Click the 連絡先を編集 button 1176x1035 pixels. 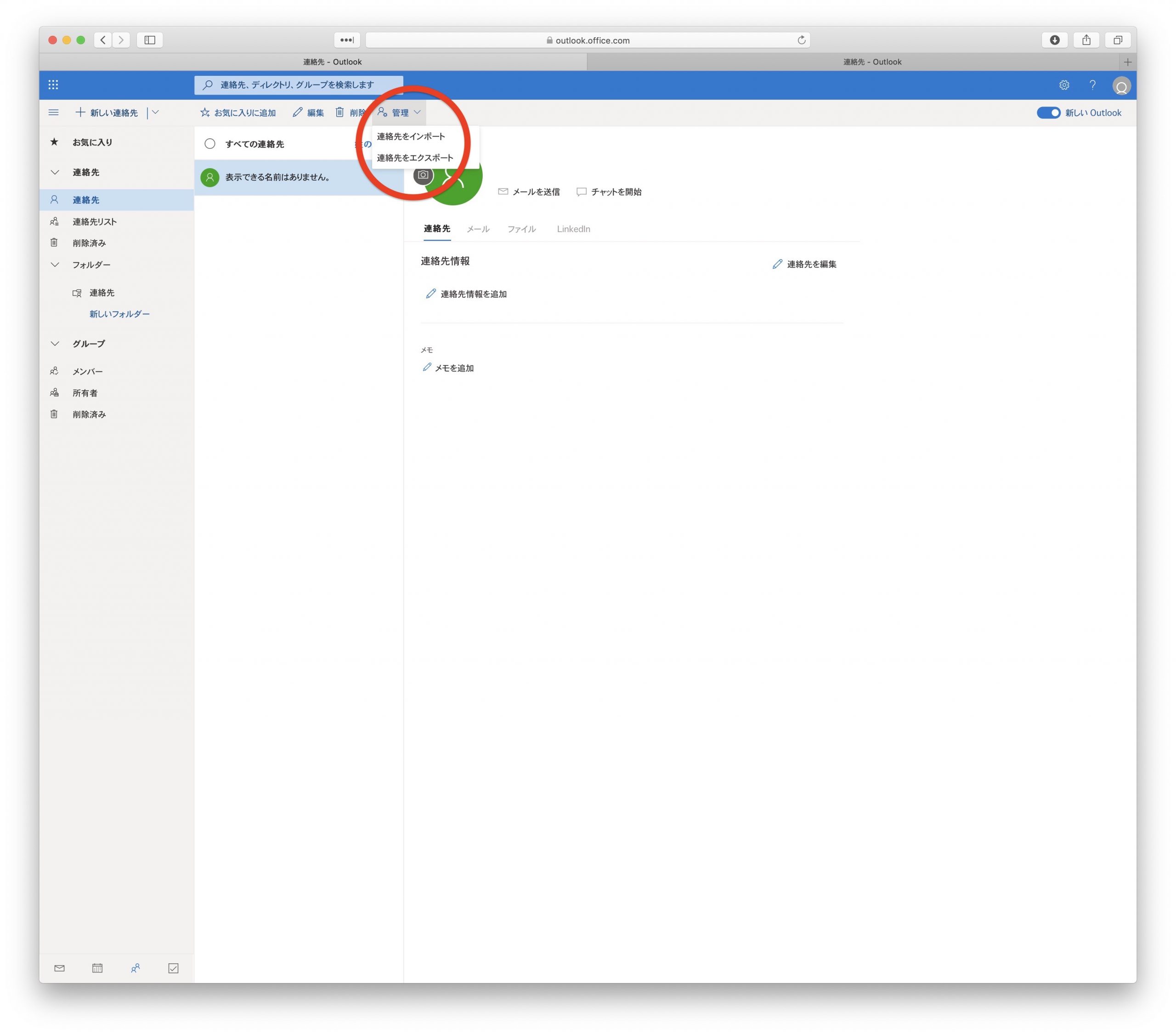click(x=804, y=264)
